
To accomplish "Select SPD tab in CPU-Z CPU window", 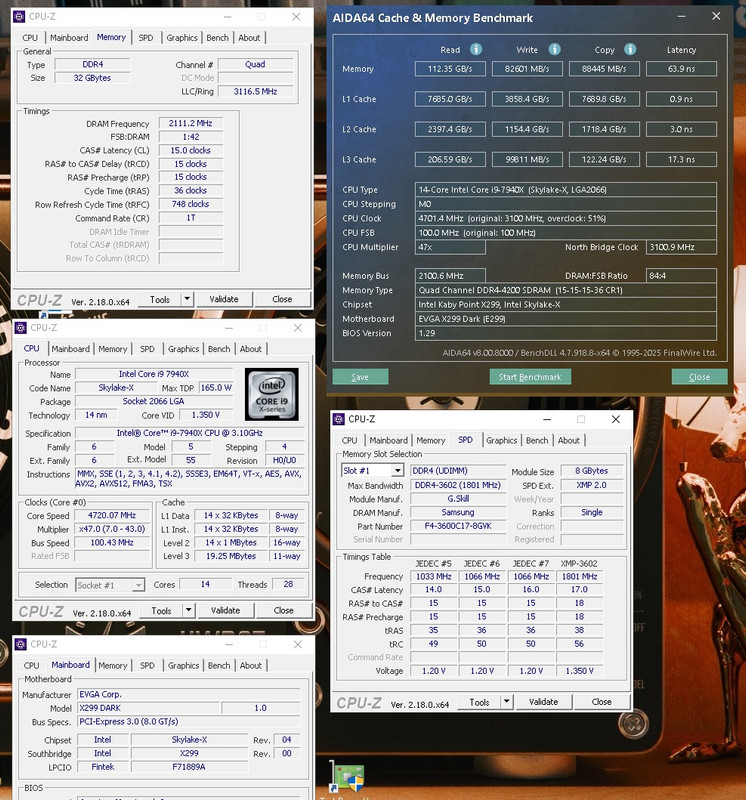I will click(x=147, y=349).
